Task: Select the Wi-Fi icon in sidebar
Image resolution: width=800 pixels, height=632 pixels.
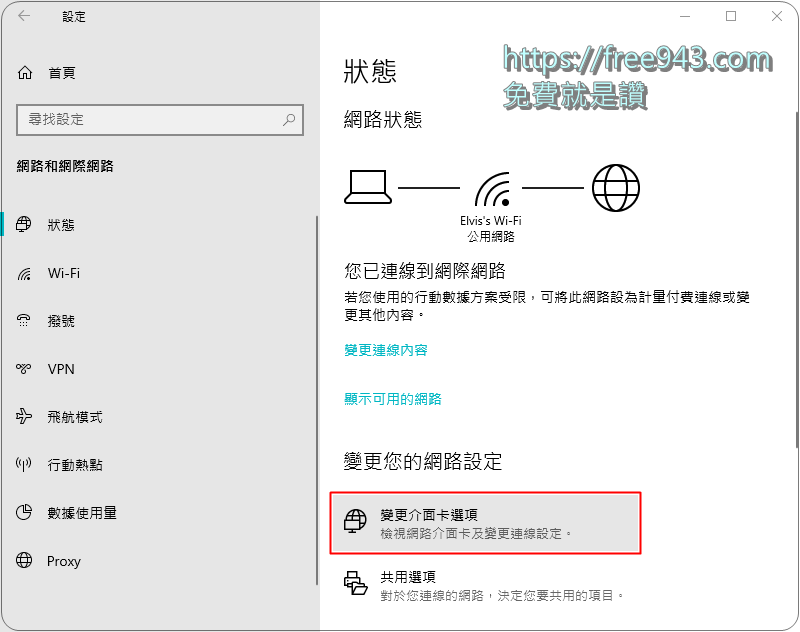Action: pyautogui.click(x=27, y=273)
